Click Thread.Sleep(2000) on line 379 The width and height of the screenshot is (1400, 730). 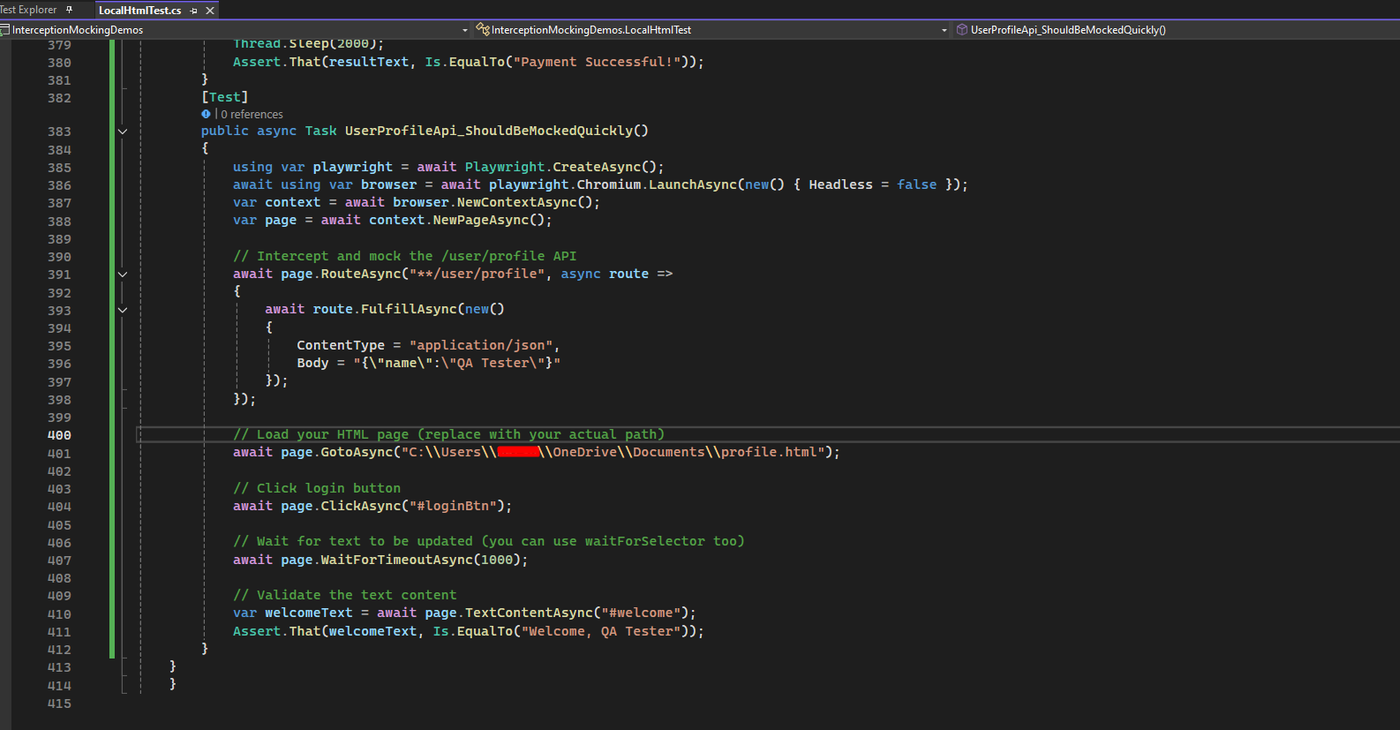304,44
